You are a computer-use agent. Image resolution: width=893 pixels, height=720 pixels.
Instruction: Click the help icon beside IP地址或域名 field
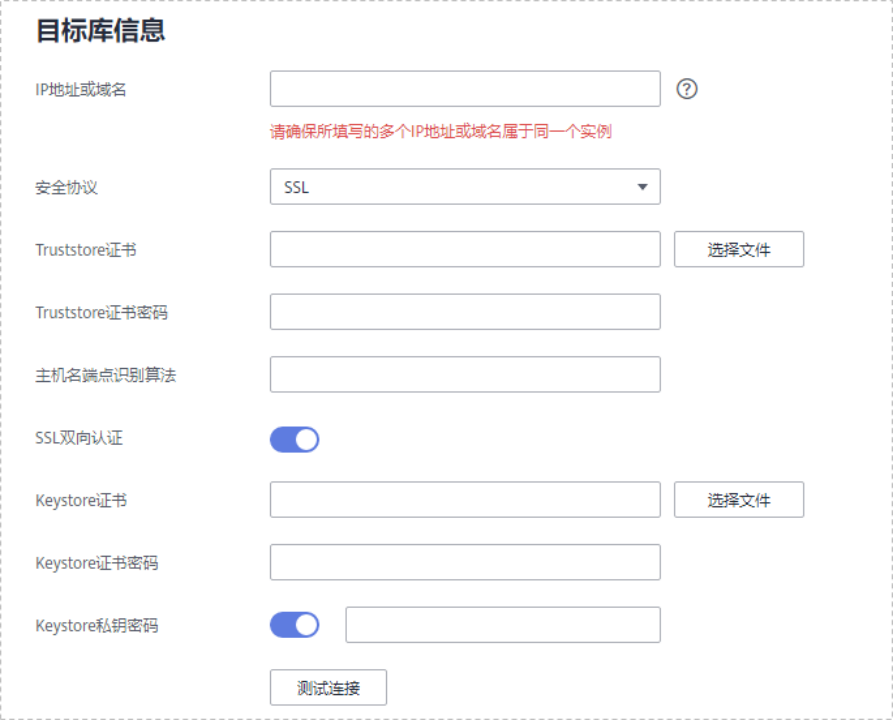(687, 89)
